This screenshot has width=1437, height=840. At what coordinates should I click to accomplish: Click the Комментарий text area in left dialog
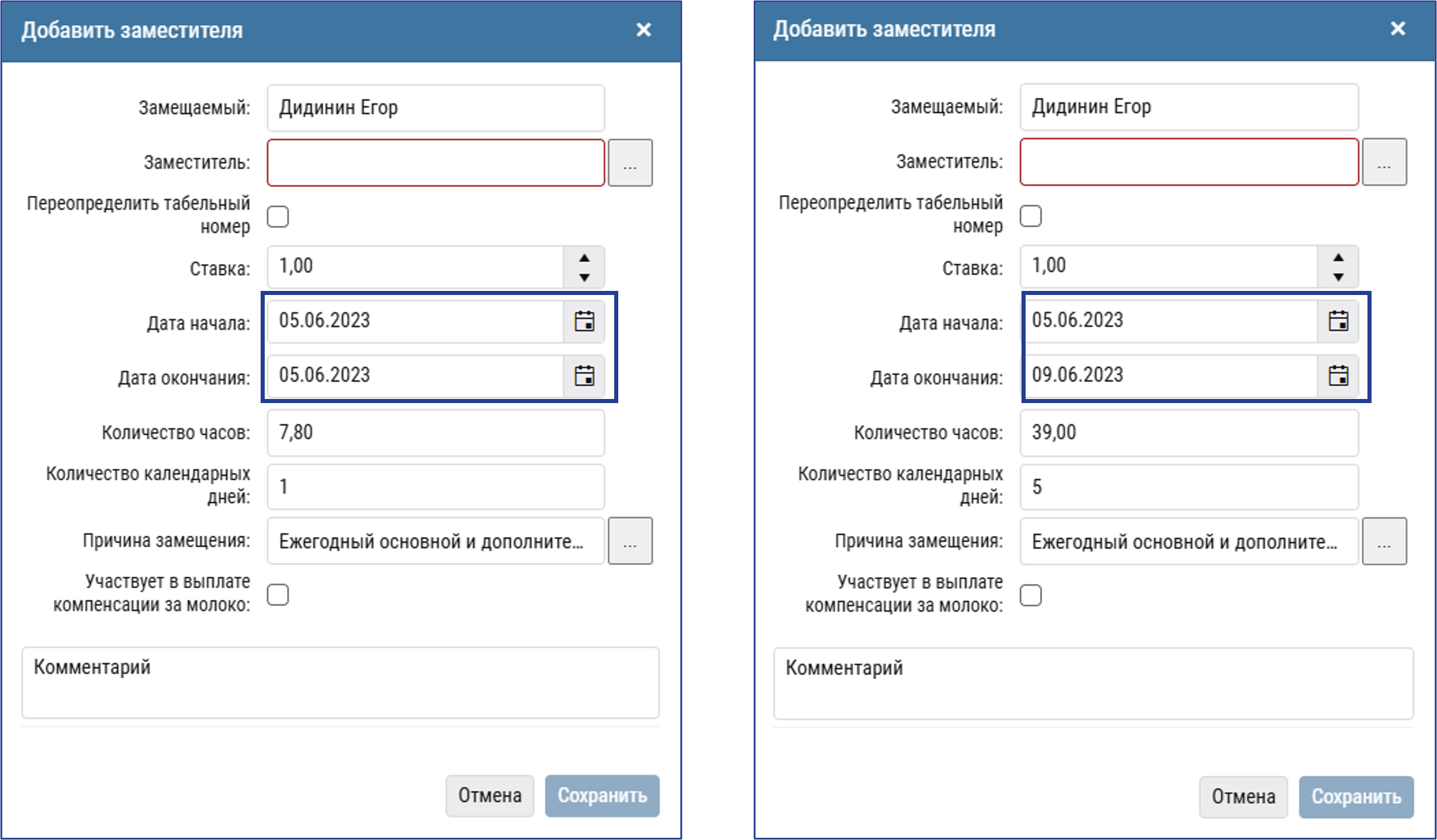[x=340, y=682]
